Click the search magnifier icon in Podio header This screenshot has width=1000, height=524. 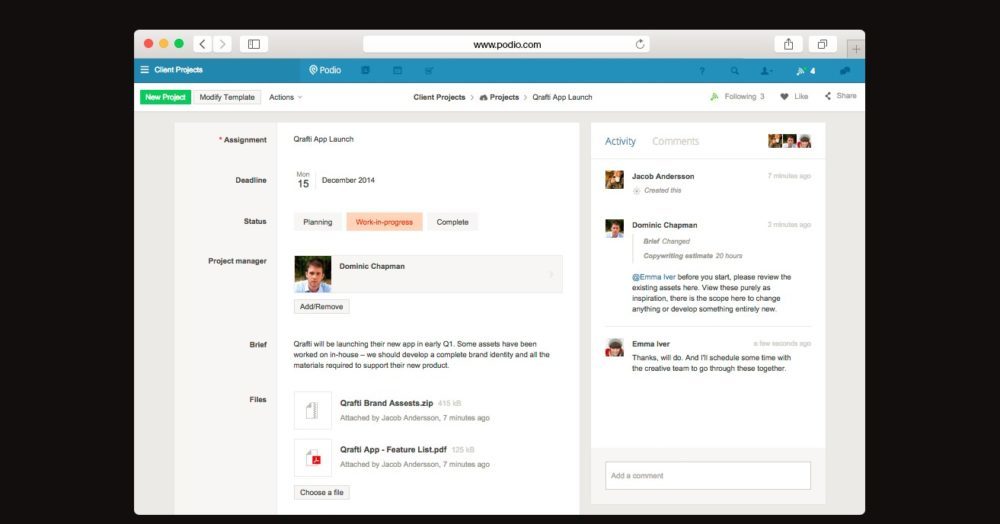point(735,71)
